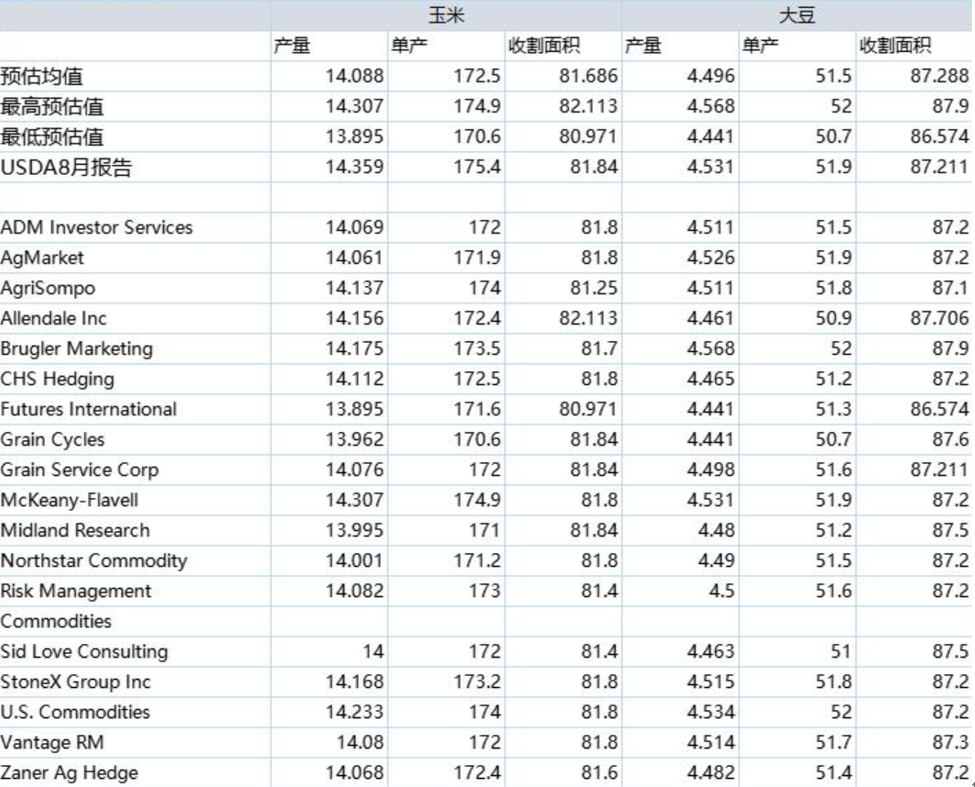Click Allendale's soybean area 87.706
Image resolution: width=975 pixels, height=787 pixels.
[940, 318]
